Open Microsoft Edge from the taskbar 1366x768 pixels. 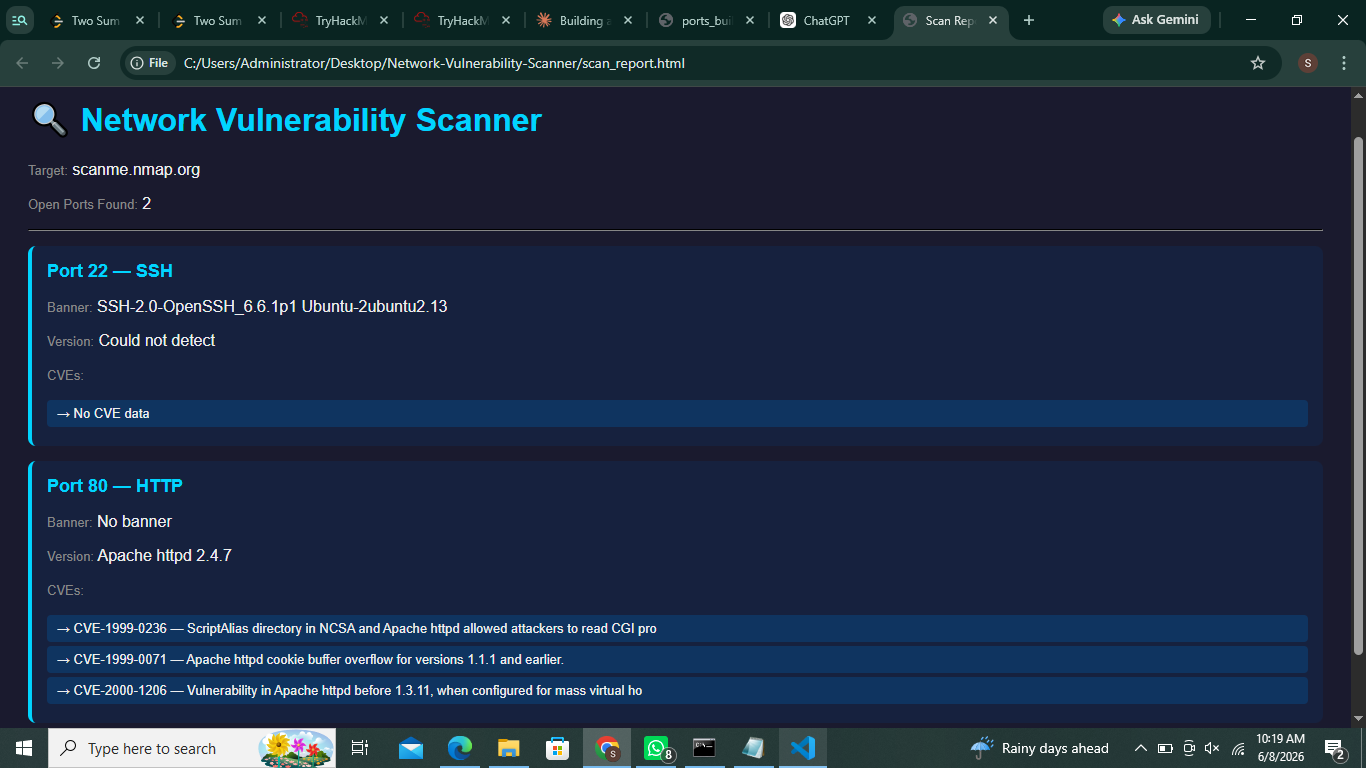click(x=459, y=748)
